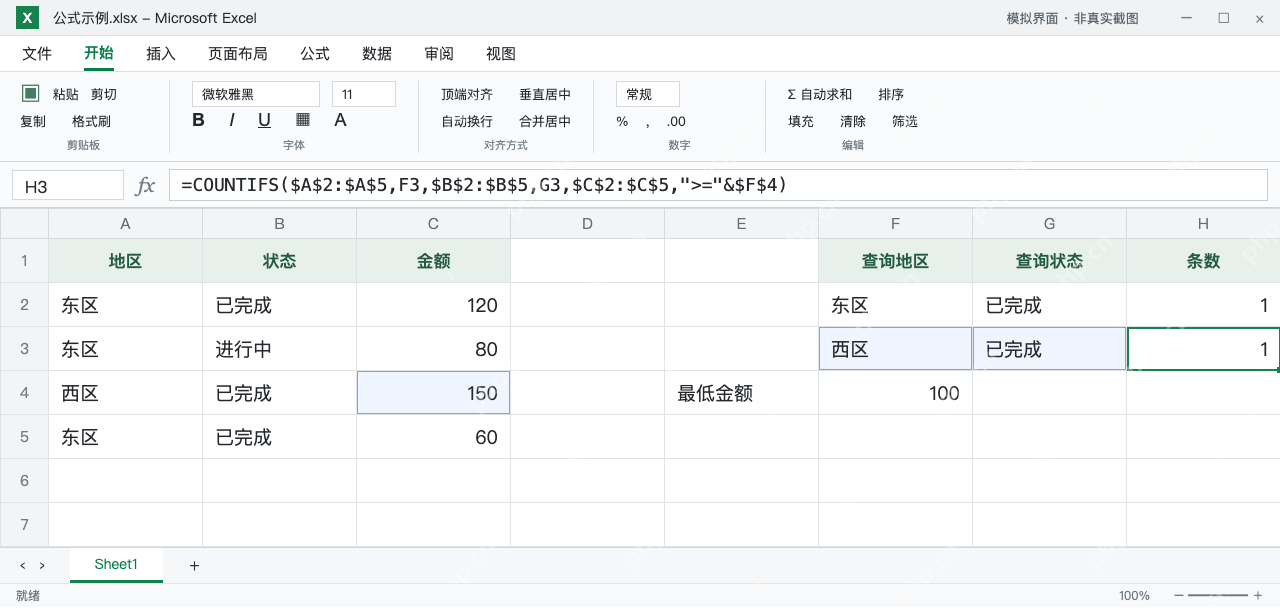
Task: Apply percent number format
Action: pyautogui.click(x=622, y=121)
